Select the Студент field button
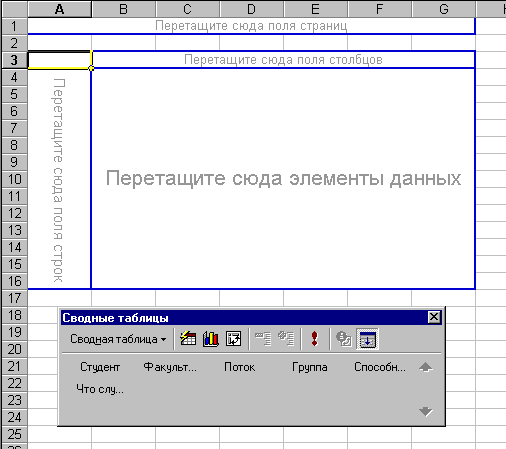The height and width of the screenshot is (449, 506). [x=100, y=367]
